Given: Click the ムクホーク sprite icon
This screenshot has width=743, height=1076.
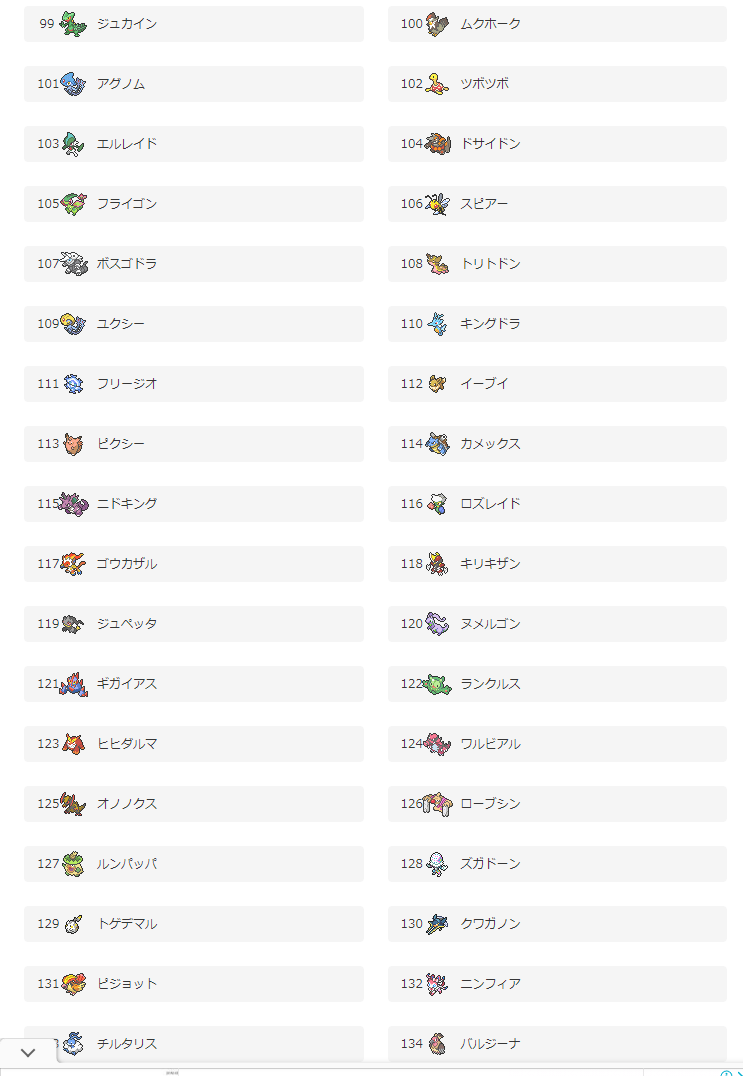Looking at the screenshot, I should tap(437, 24).
